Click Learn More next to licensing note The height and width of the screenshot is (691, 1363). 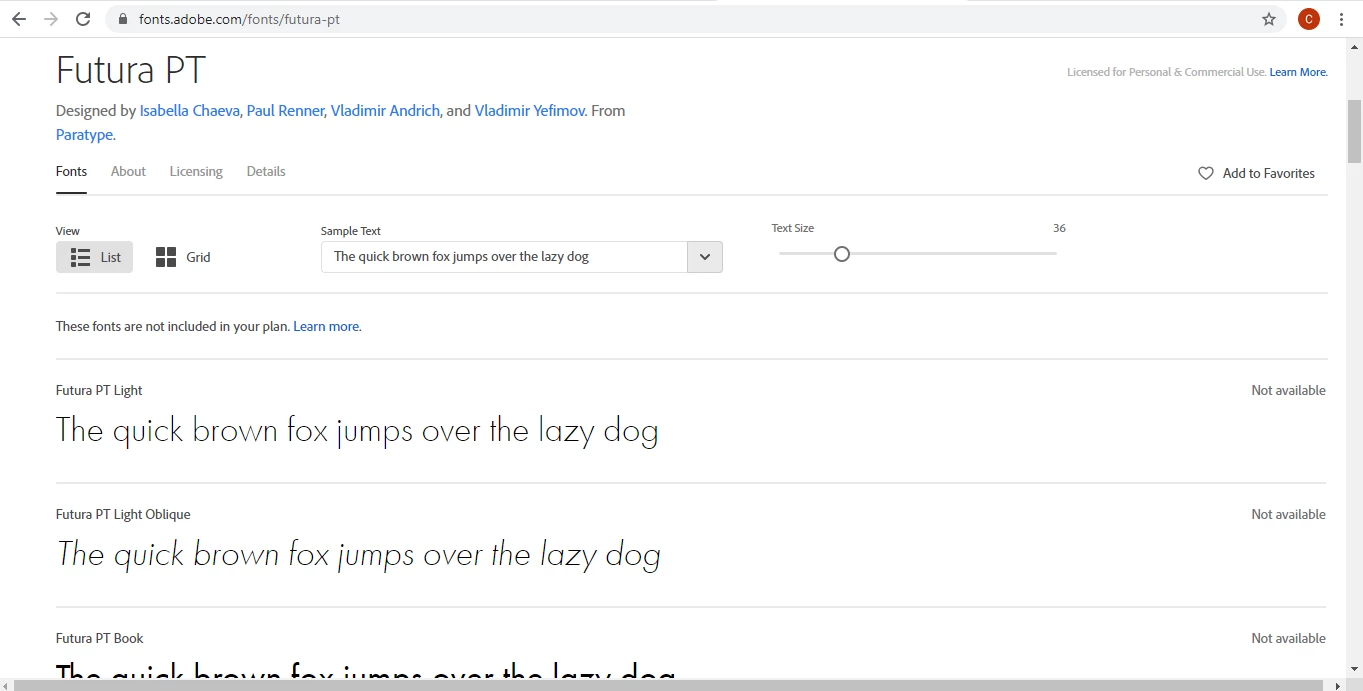pos(1298,72)
